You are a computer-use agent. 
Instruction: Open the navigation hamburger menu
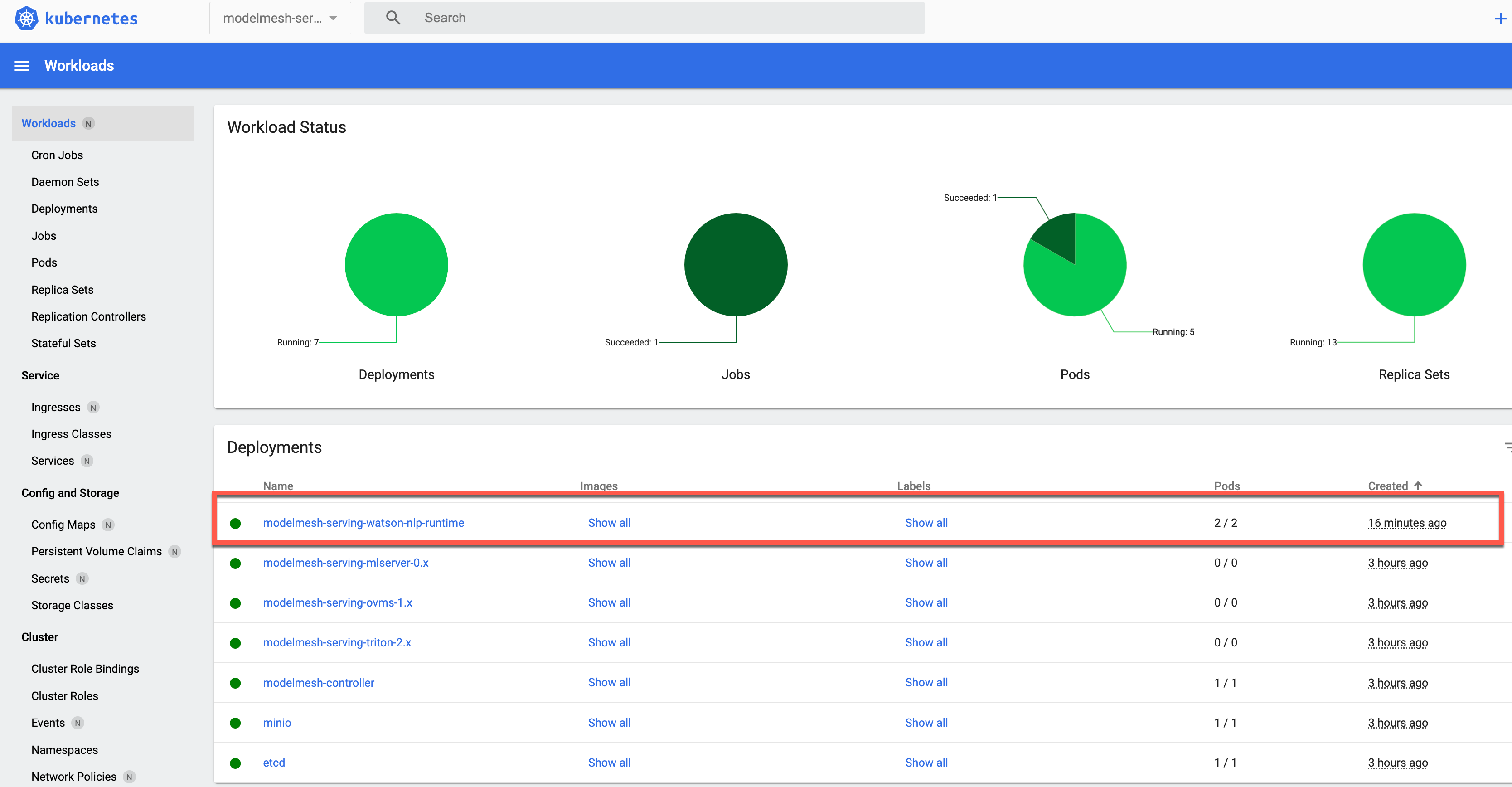(21, 65)
